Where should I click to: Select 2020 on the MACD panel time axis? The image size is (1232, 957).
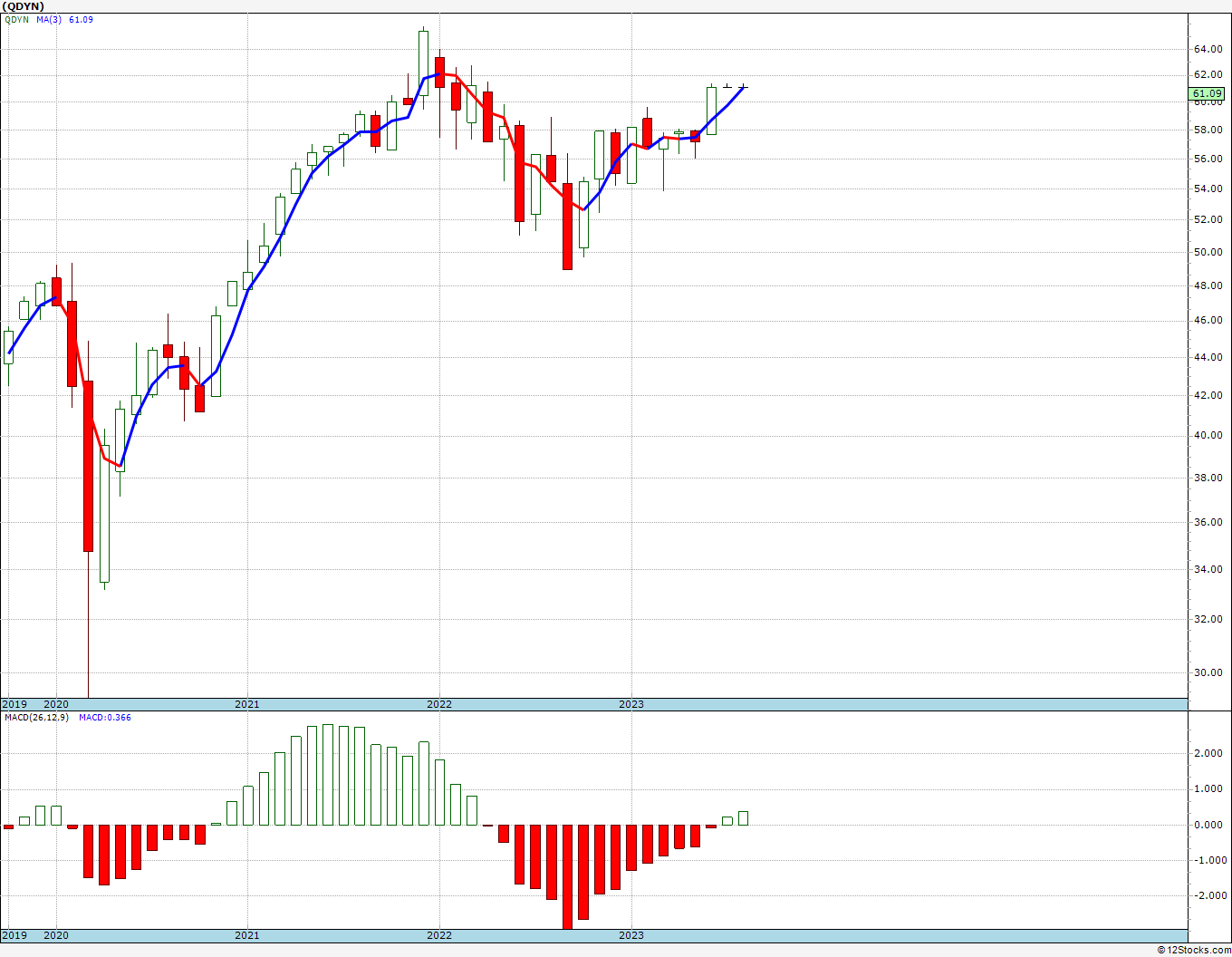pos(56,935)
